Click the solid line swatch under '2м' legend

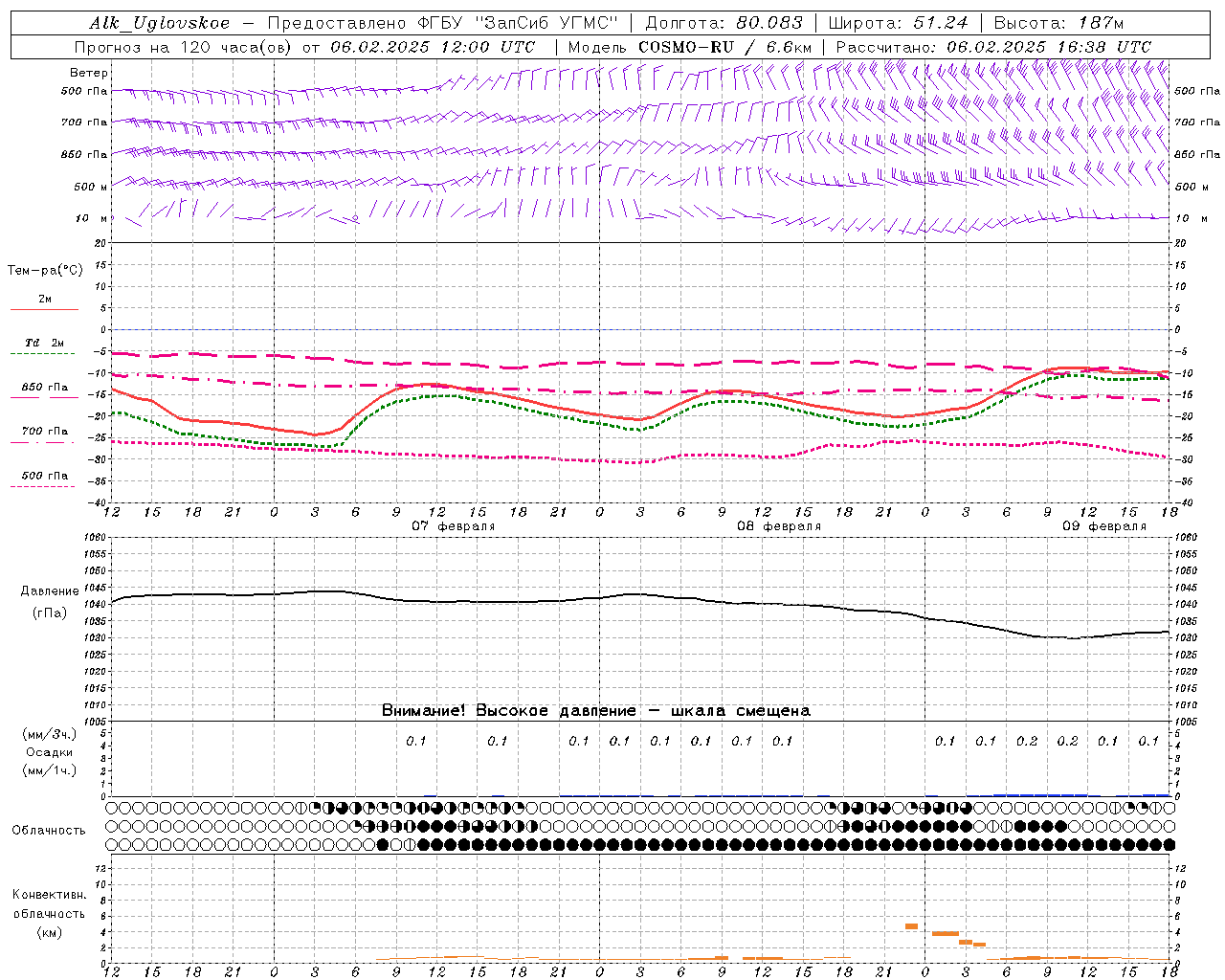[x=43, y=310]
